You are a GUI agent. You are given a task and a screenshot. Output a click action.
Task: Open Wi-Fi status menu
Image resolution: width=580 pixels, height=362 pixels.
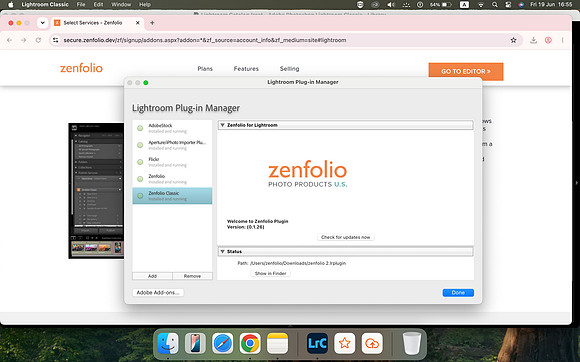point(481,4)
